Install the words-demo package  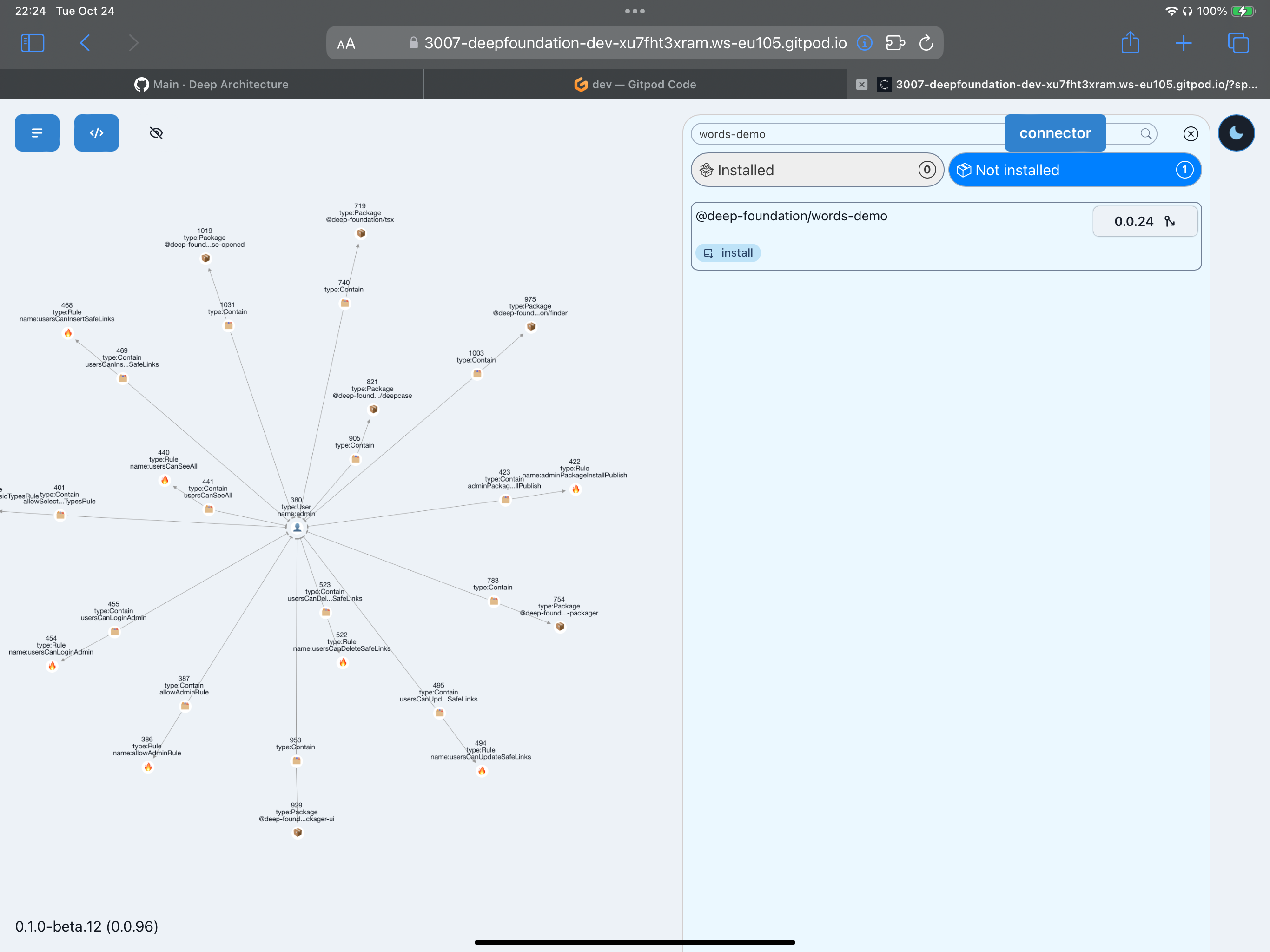pyautogui.click(x=728, y=252)
